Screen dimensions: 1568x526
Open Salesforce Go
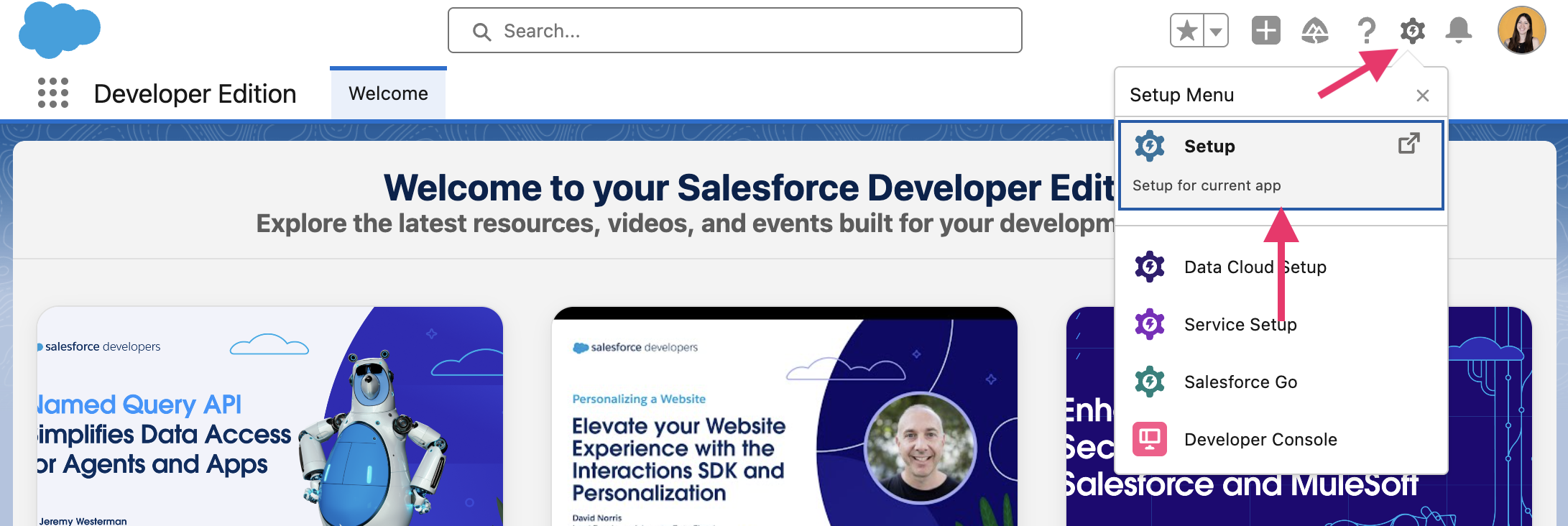tap(1281, 382)
